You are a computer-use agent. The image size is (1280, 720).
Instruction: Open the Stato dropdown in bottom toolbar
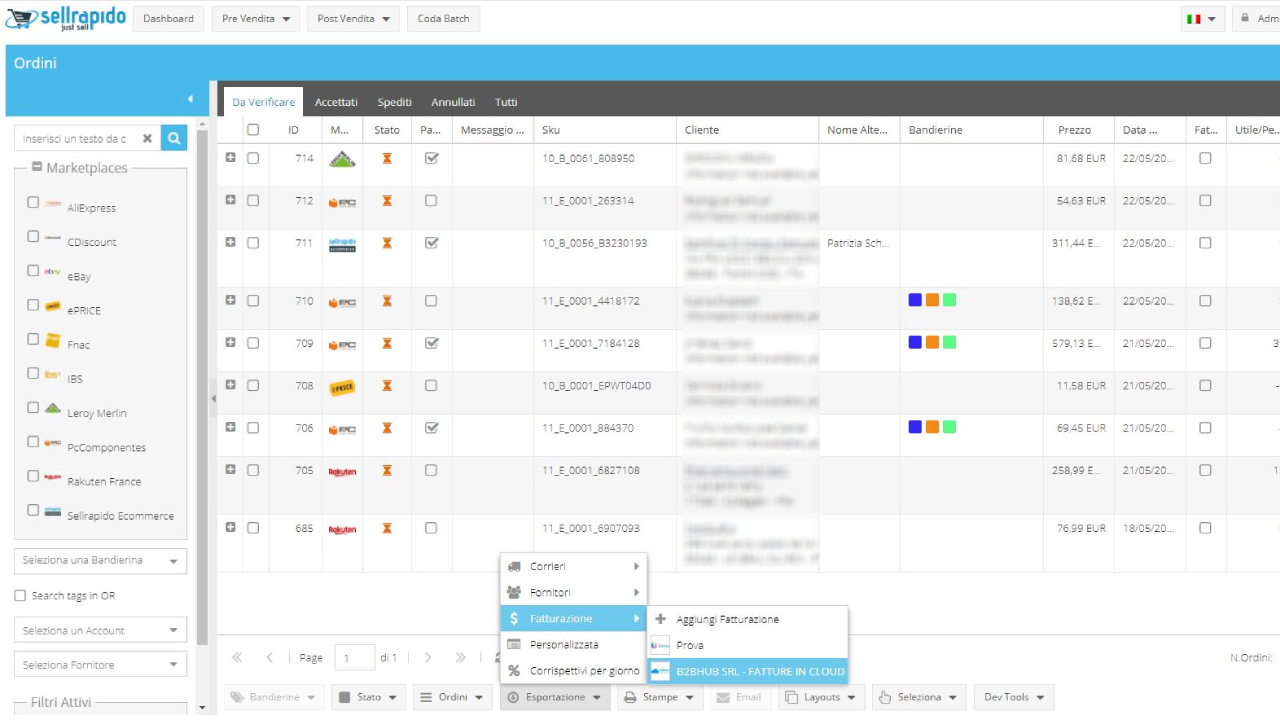tap(368, 697)
